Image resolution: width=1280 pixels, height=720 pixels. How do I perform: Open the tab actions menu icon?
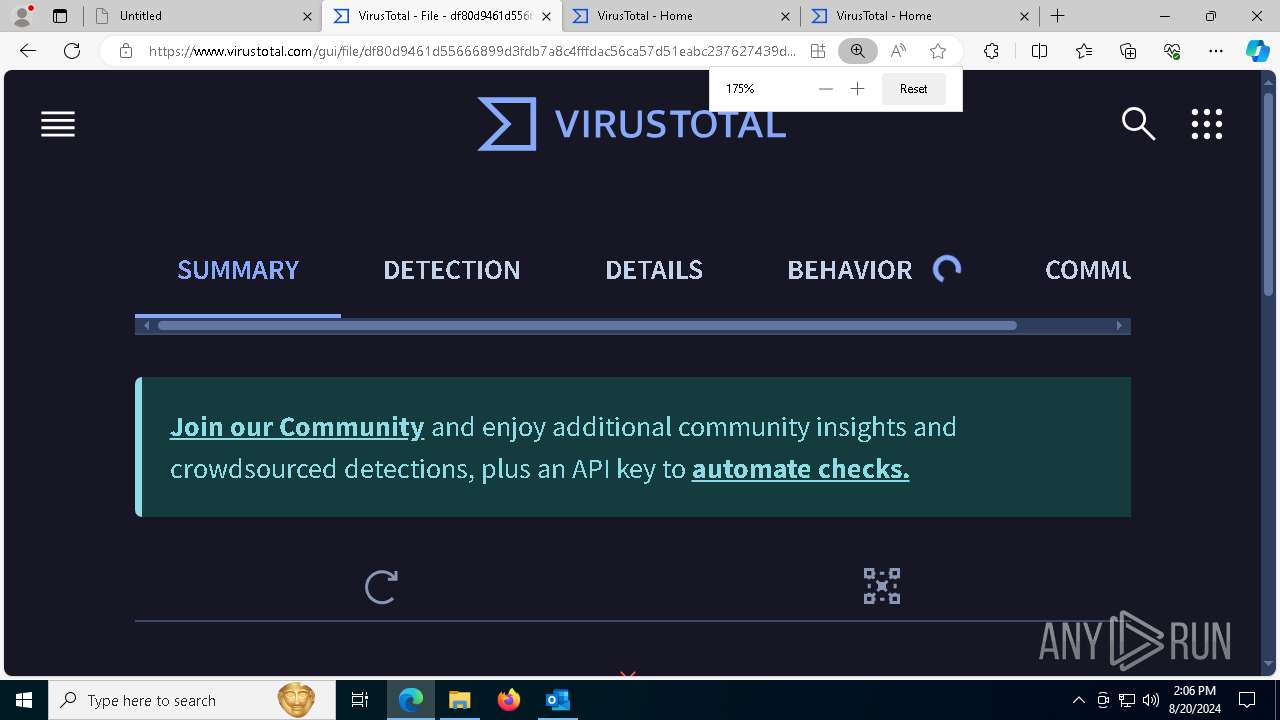(x=60, y=16)
